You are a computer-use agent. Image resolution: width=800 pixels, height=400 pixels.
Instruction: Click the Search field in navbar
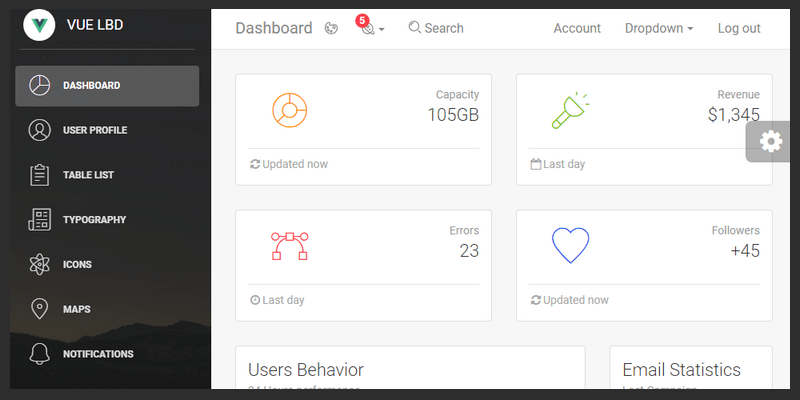point(437,28)
